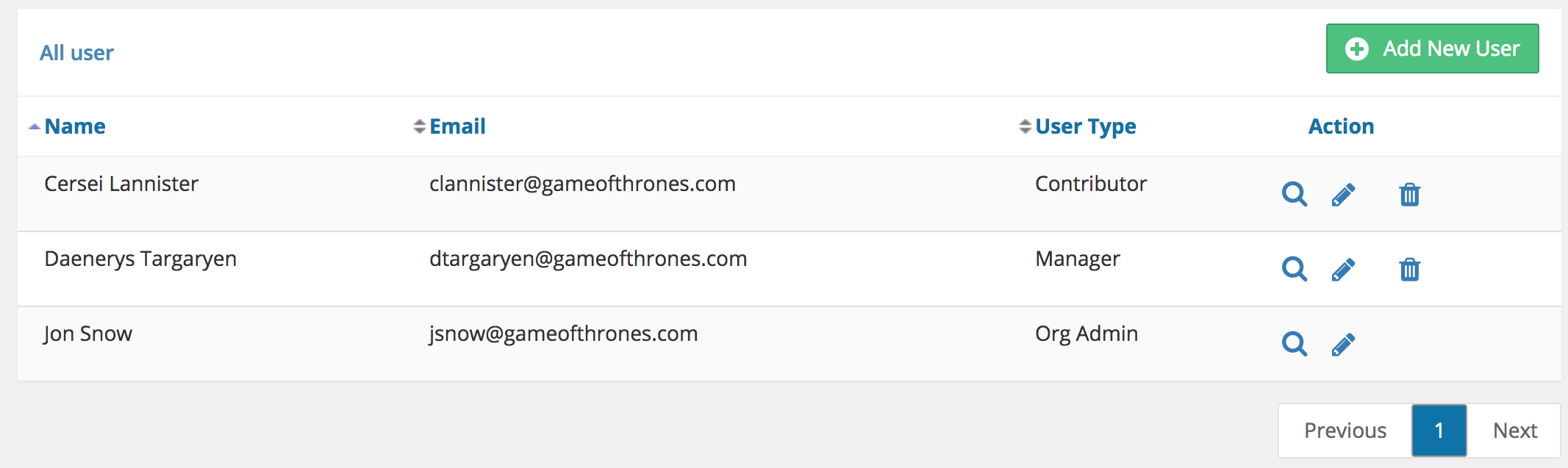This screenshot has width=1568, height=468.
Task: Remove Daenerys Targaryen with trash icon
Action: pos(1409,270)
